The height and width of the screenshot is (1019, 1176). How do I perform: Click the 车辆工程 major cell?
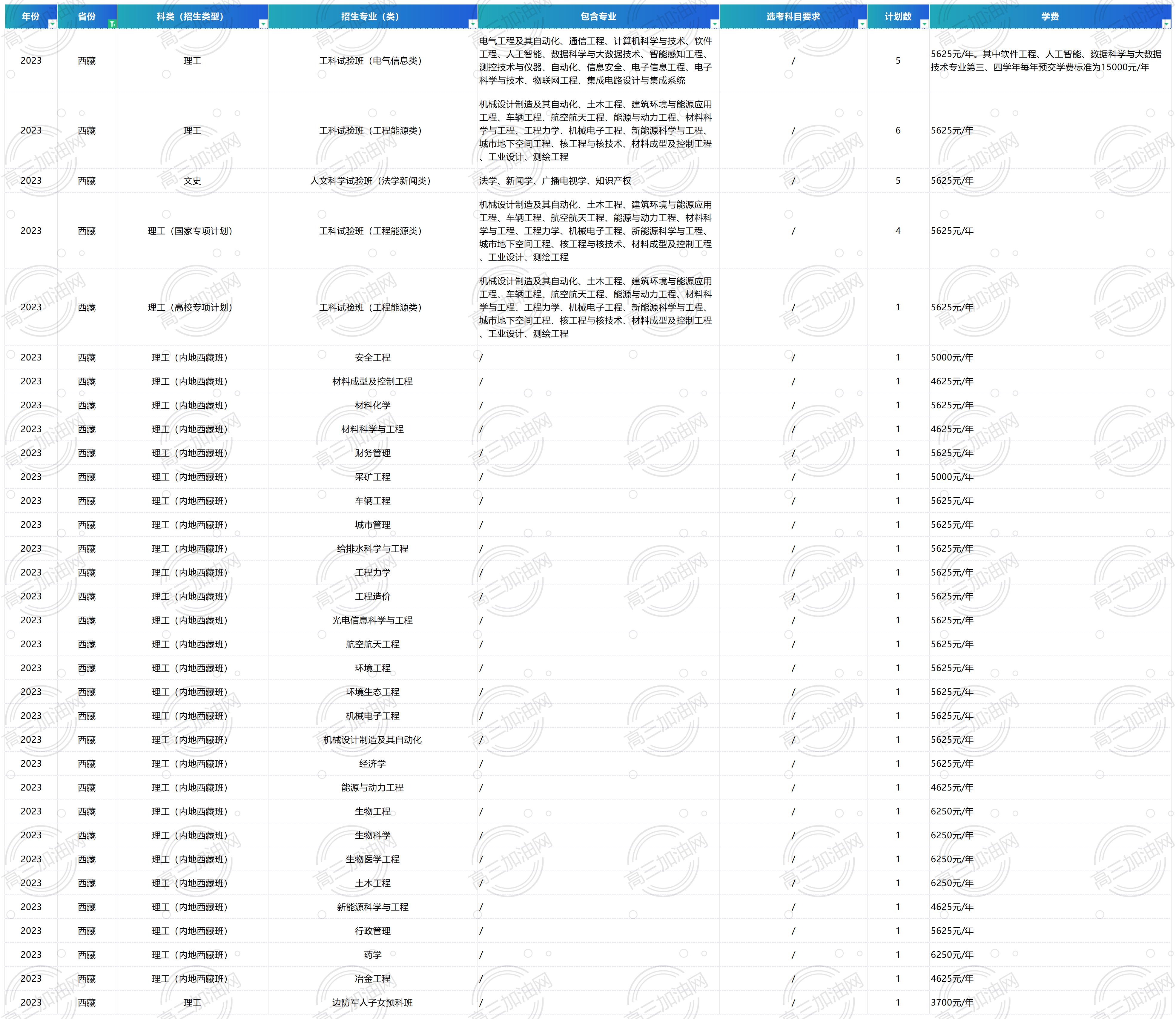372,501
